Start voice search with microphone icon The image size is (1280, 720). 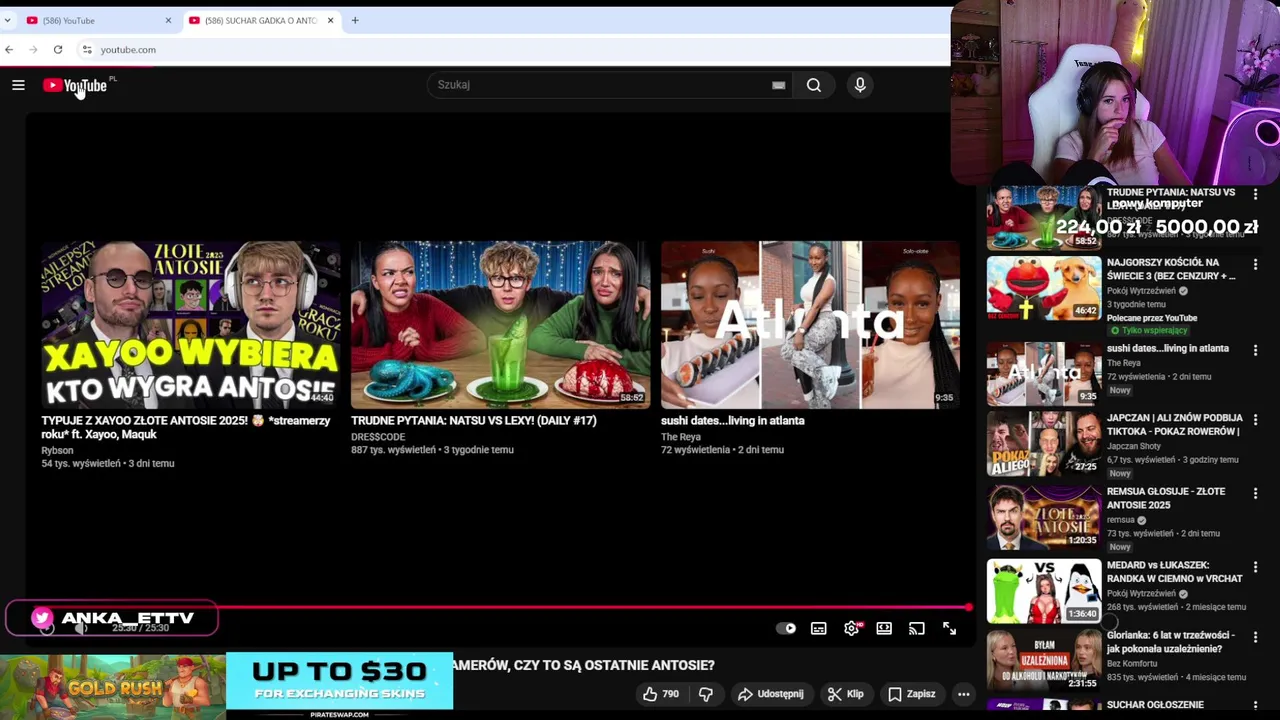tap(860, 85)
